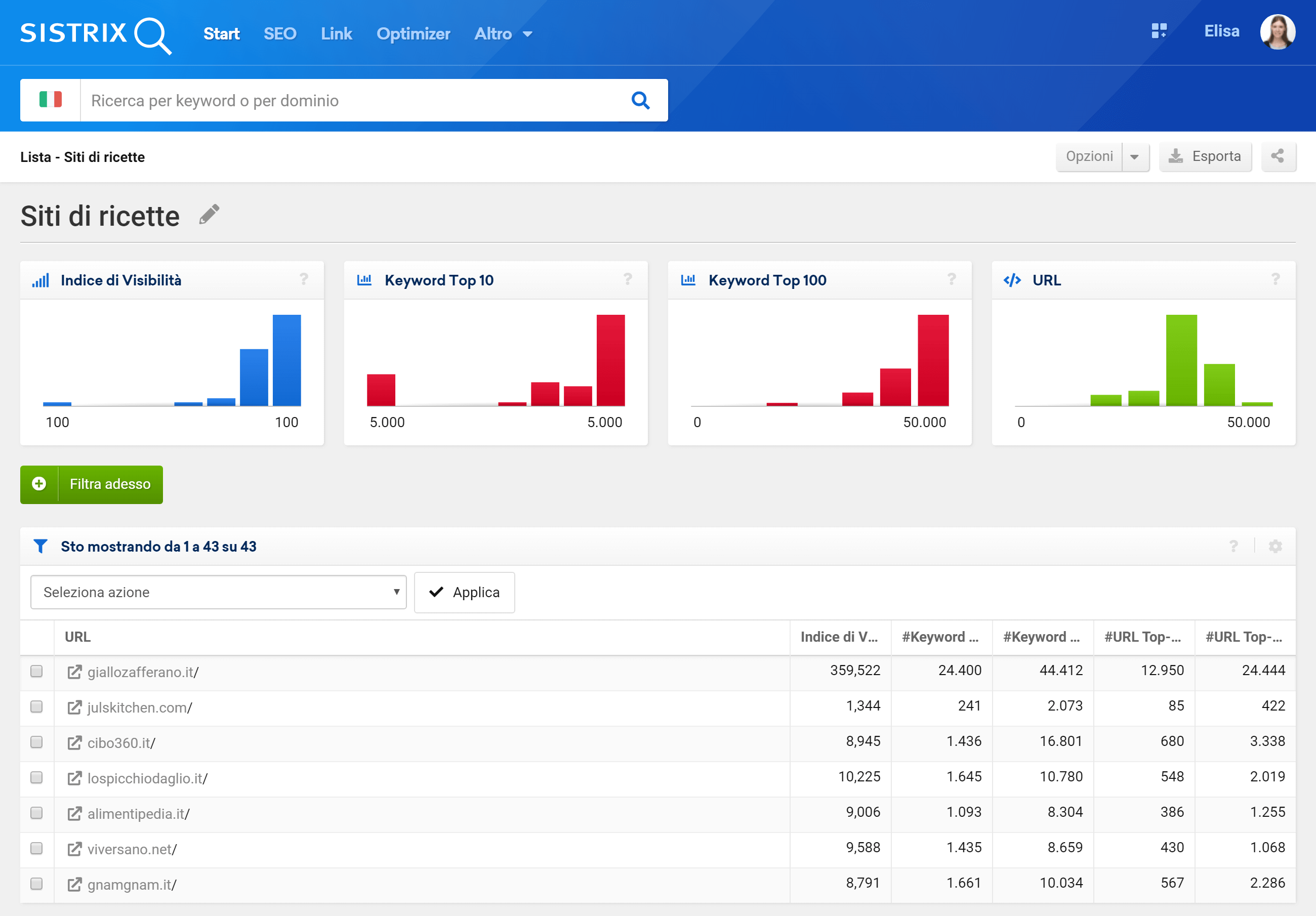1316x916 pixels.
Task: Click the Elisa user name
Action: [1221, 31]
